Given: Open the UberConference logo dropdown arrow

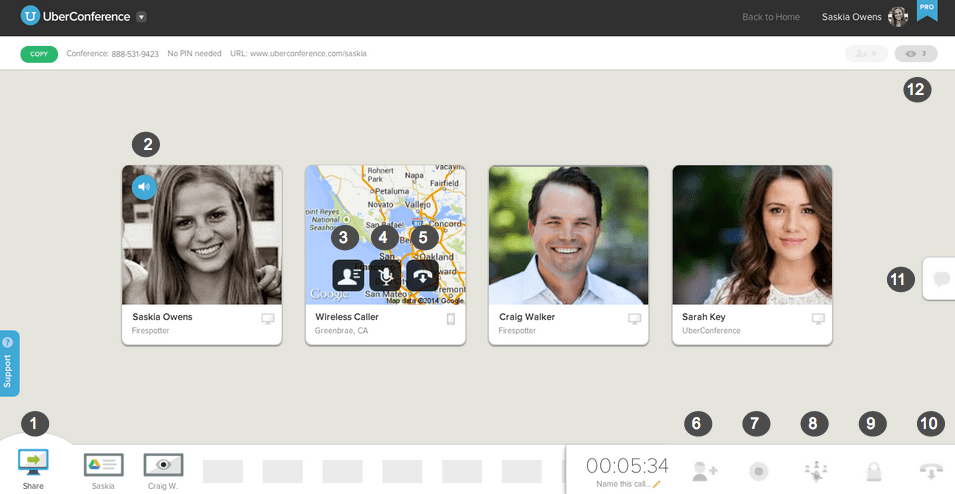Looking at the screenshot, I should click(141, 17).
